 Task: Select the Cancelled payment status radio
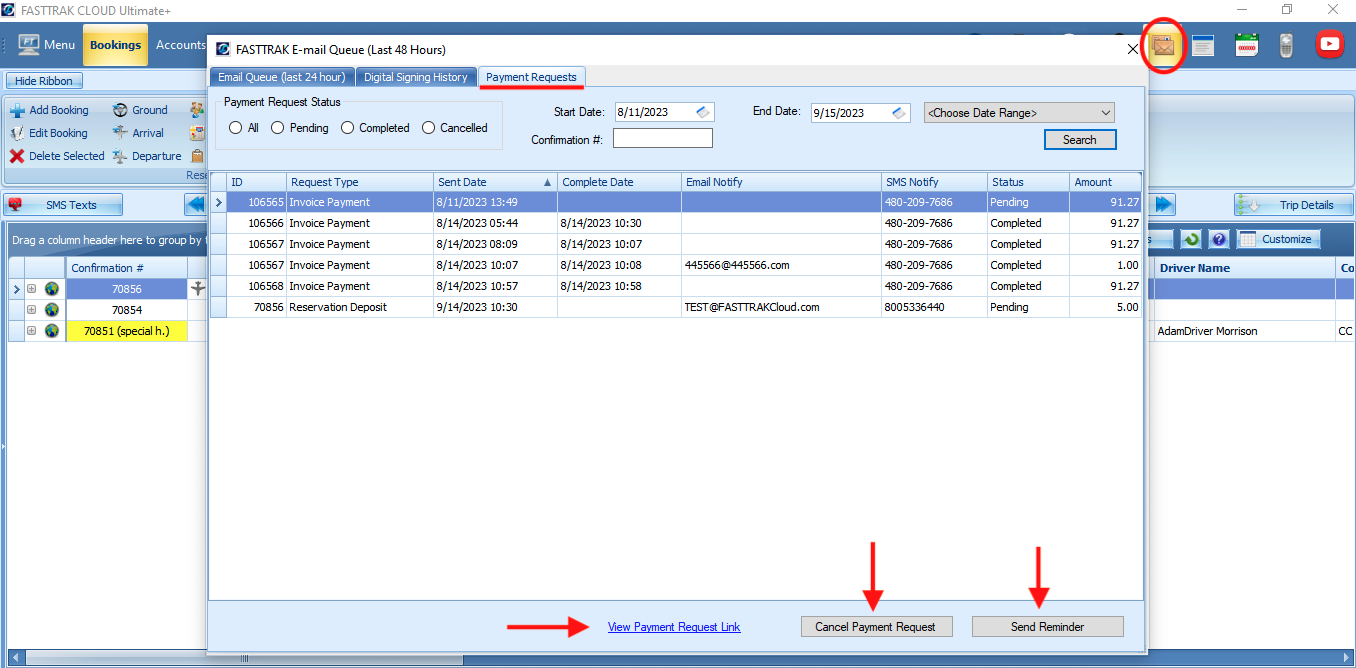click(429, 128)
